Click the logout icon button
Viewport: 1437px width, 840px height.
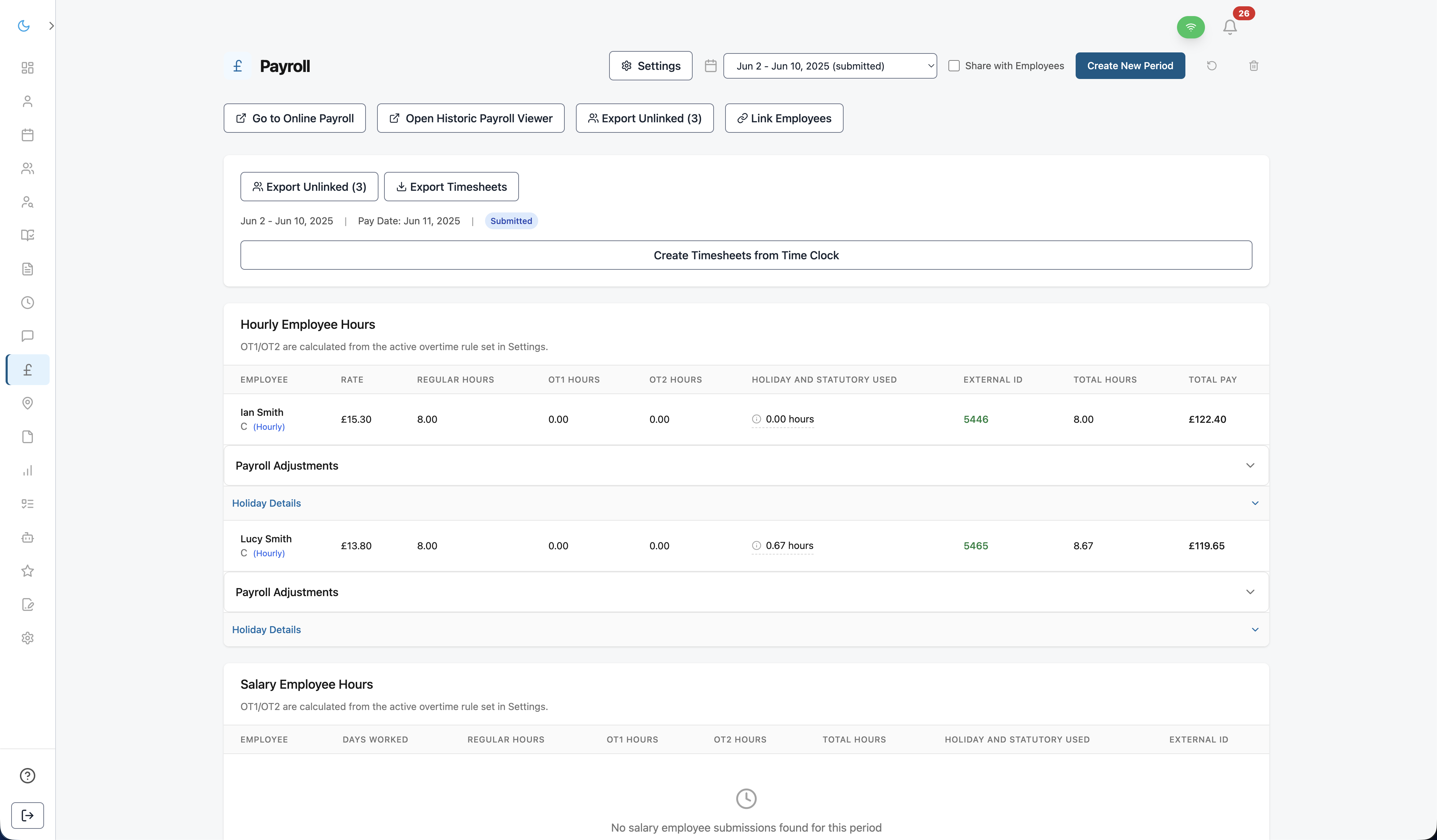tap(27, 816)
